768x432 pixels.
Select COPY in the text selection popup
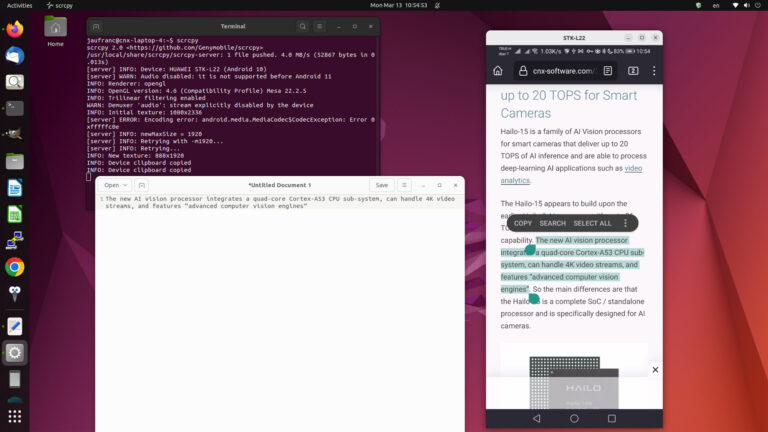point(523,223)
